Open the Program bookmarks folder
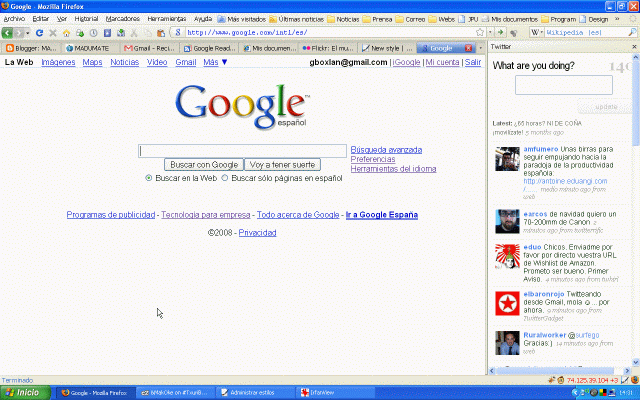Screen dimensions: 640x400 (x=558, y=19)
